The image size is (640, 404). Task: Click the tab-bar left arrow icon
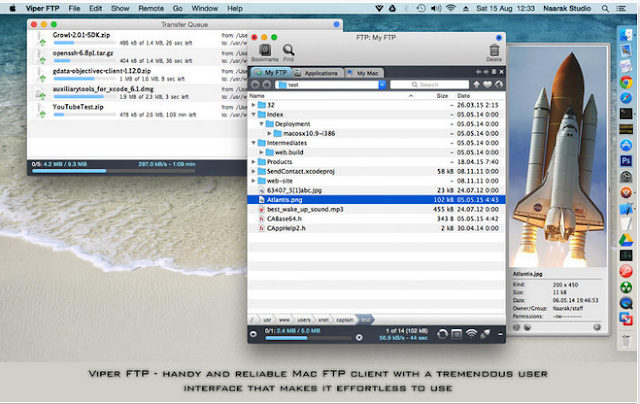coord(478,72)
